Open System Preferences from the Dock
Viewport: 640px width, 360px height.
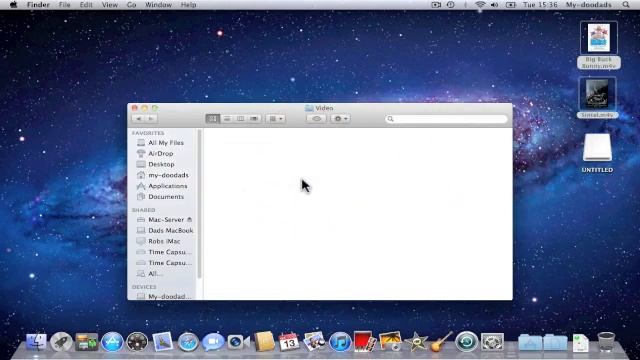[x=492, y=342]
